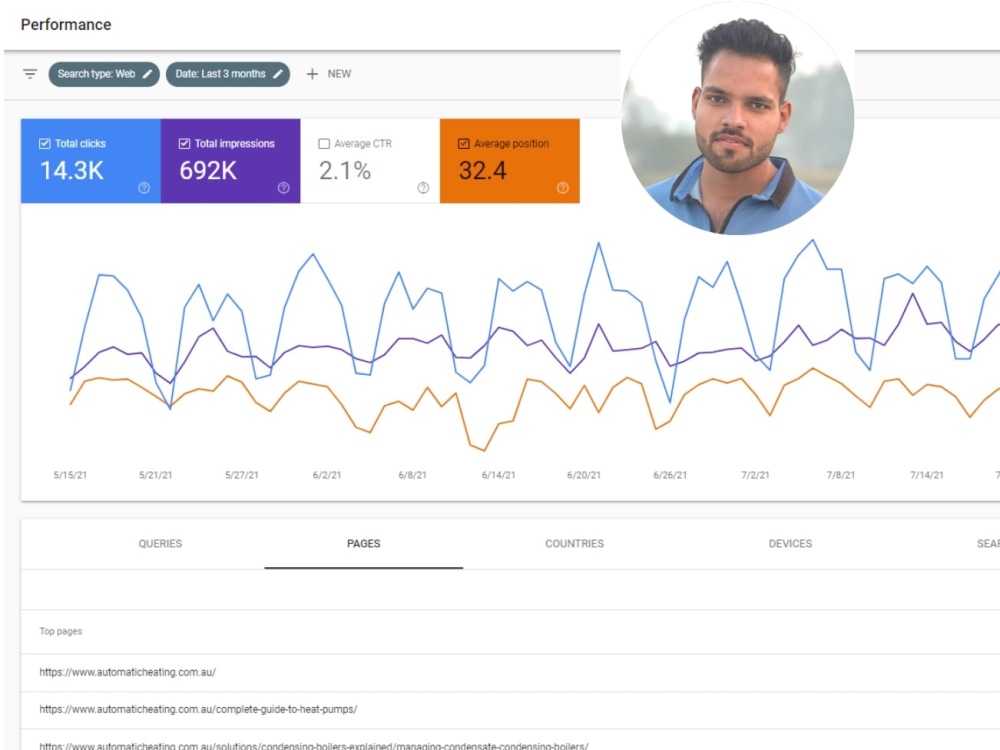Click the Performance page heading
Image resolution: width=1000 pixels, height=750 pixels.
click(66, 24)
